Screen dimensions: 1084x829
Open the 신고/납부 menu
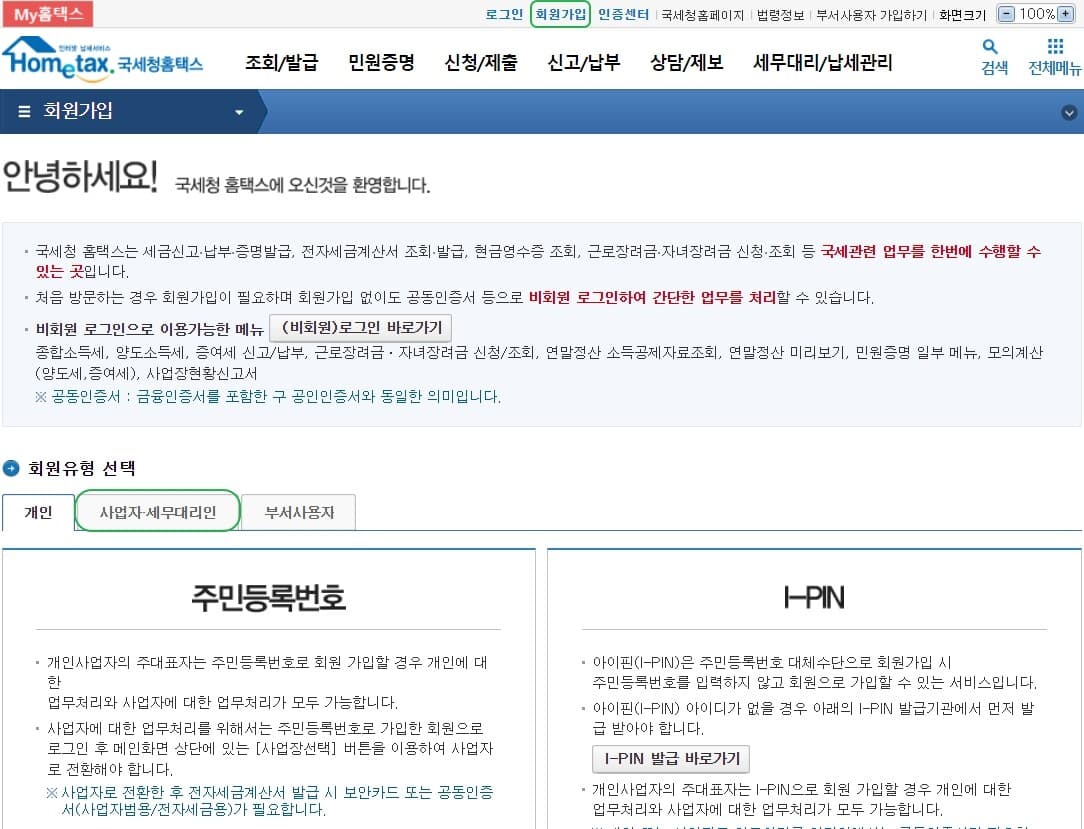tap(583, 62)
